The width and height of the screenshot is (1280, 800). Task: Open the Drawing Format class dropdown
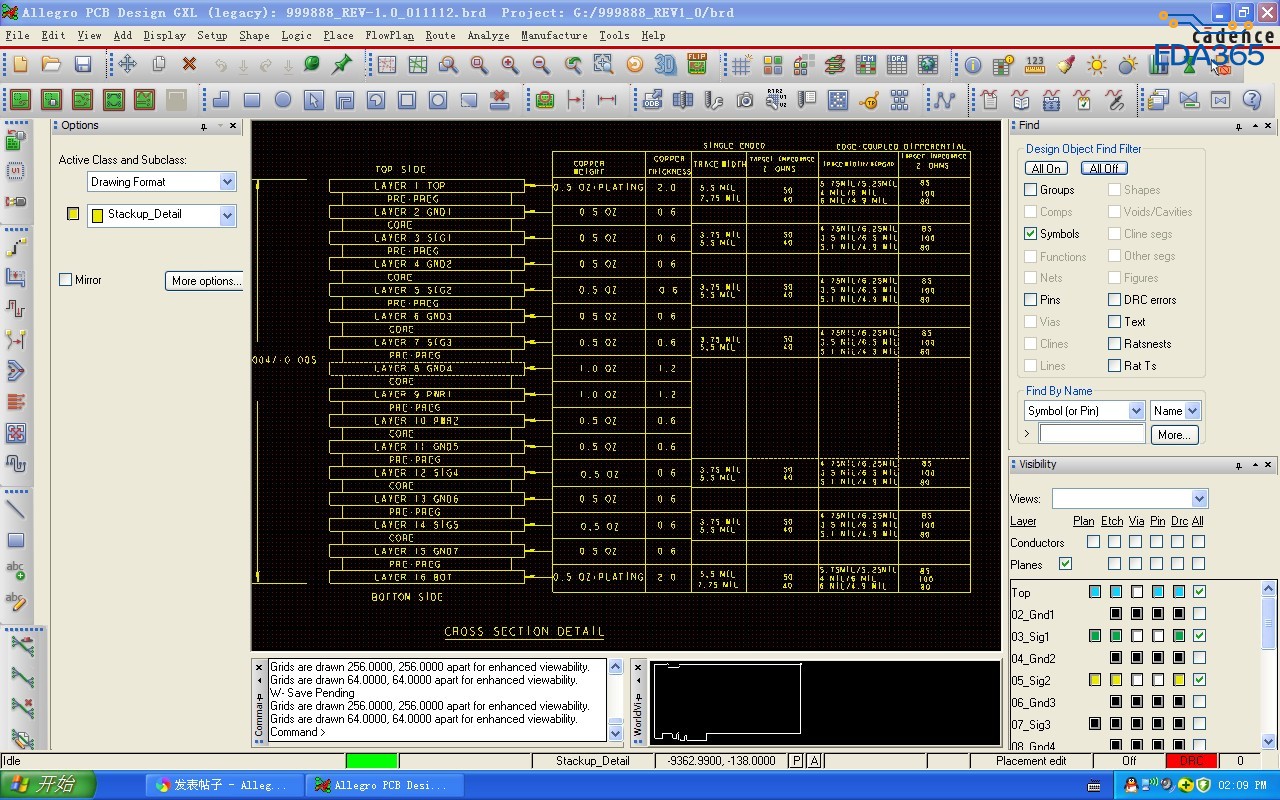[227, 182]
